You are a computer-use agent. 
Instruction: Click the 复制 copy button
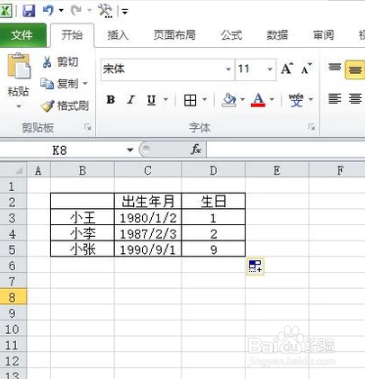tap(59, 84)
